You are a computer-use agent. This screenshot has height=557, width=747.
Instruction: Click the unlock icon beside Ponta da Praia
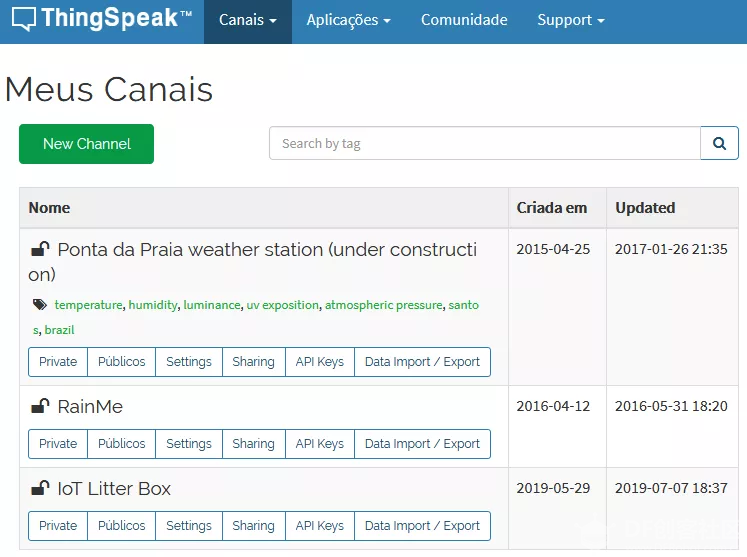point(40,249)
